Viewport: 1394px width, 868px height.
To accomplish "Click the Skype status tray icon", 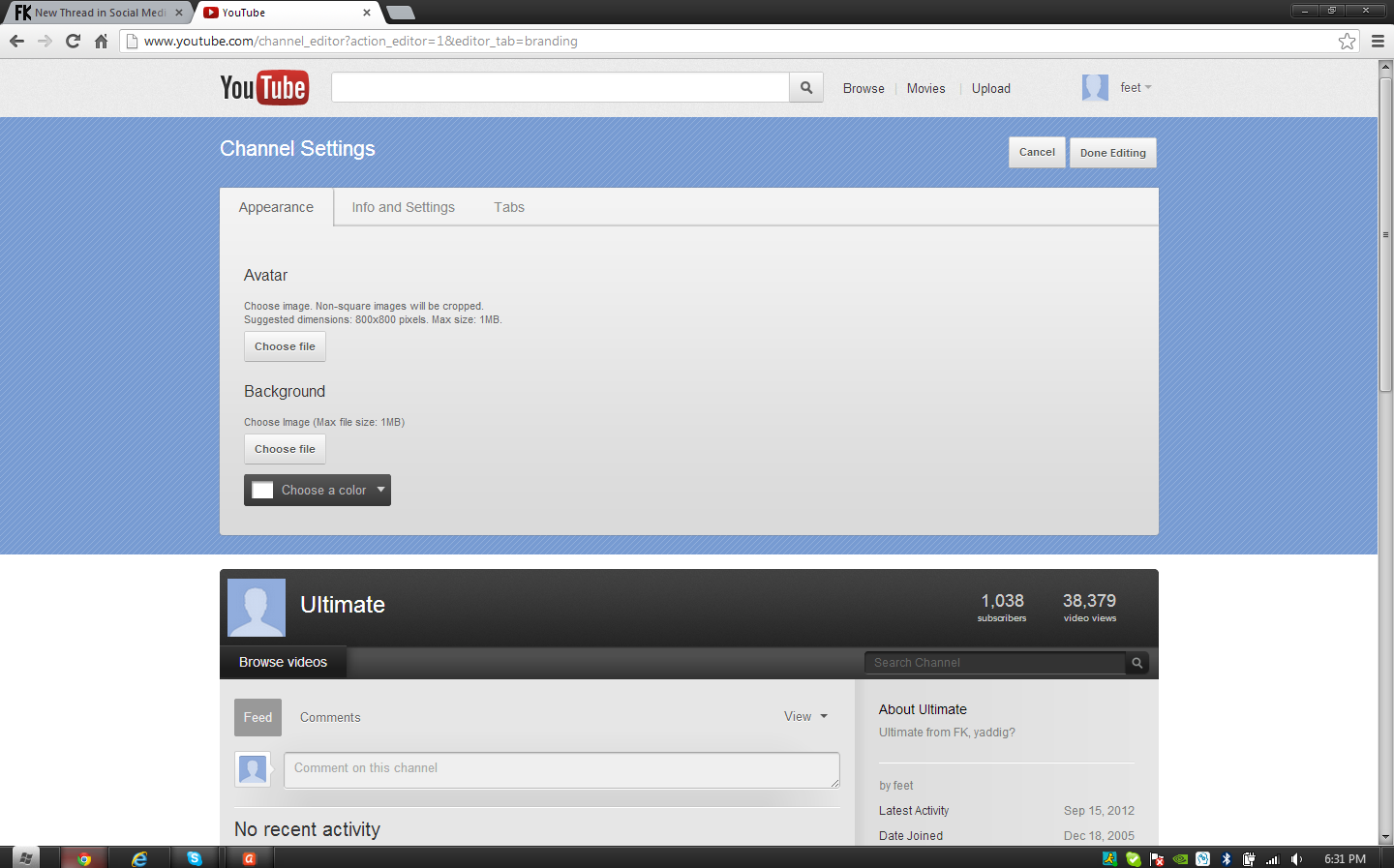I will tap(1133, 858).
